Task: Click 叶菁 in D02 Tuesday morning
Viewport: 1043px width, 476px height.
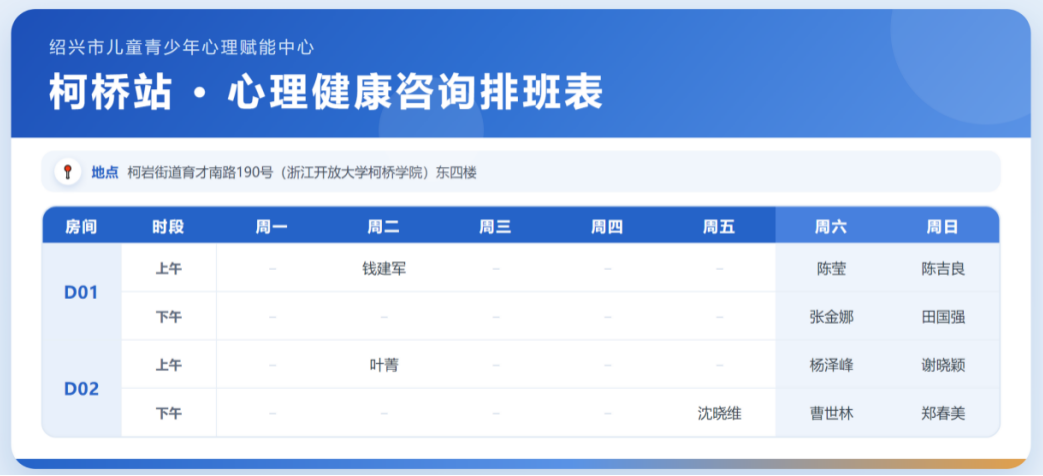Action: [384, 365]
